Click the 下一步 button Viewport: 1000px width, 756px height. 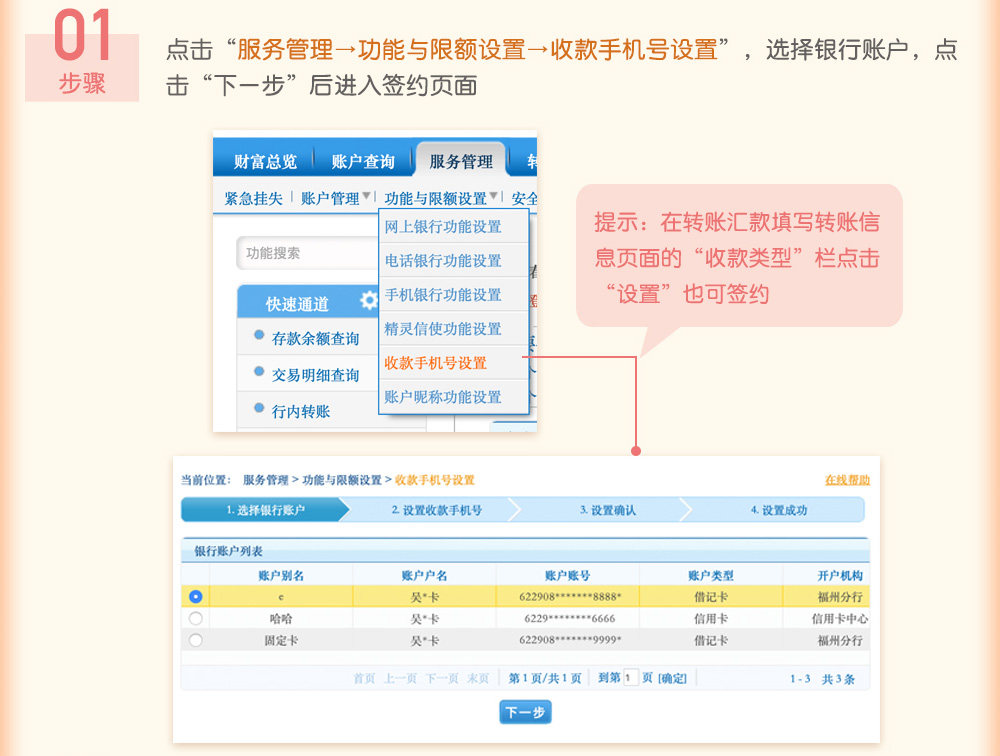point(525,712)
